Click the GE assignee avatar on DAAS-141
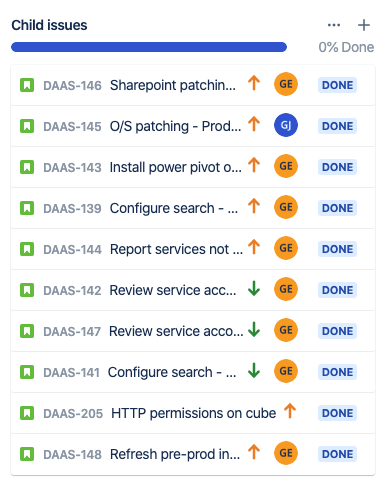 click(286, 371)
